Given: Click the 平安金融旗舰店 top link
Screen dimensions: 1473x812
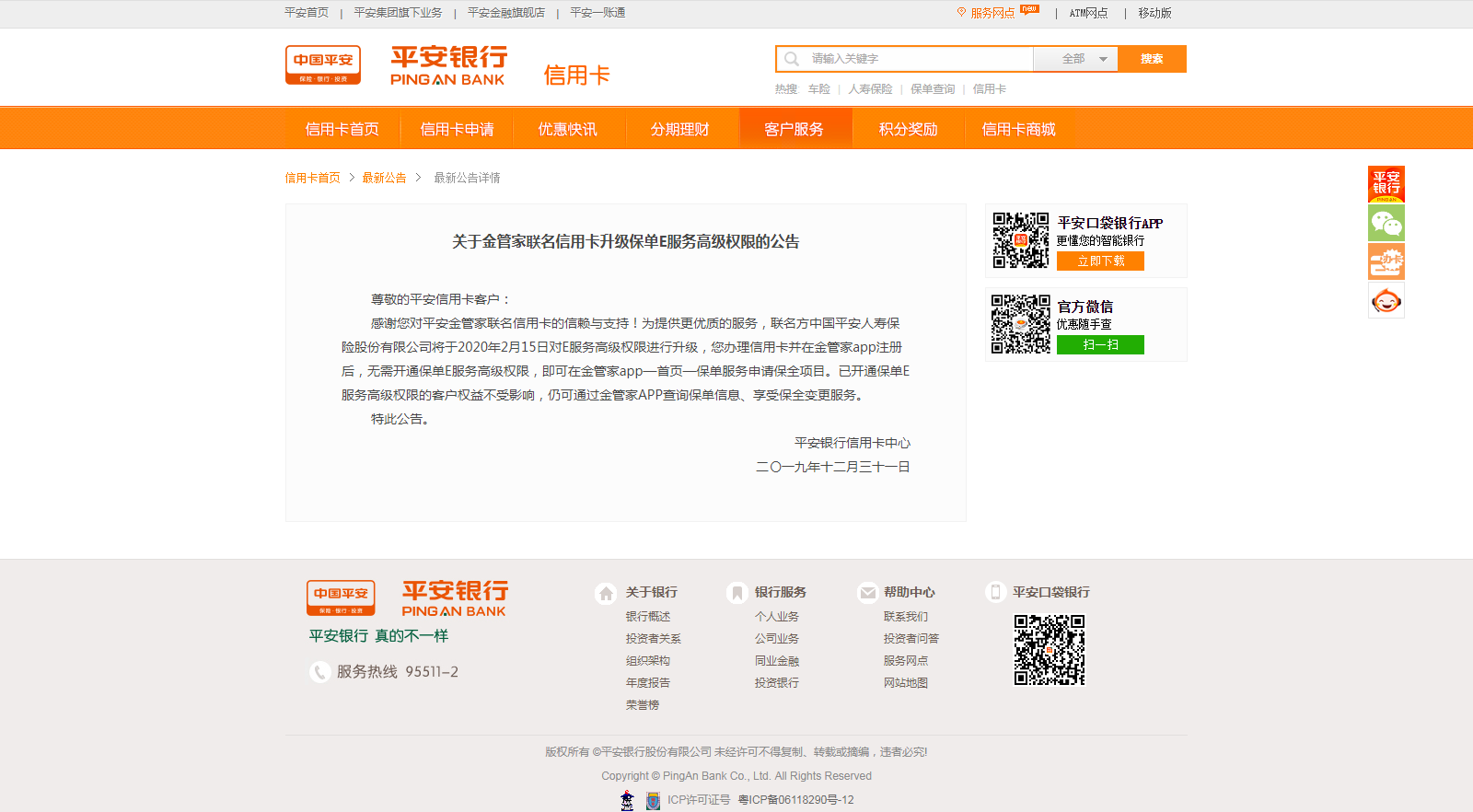Looking at the screenshot, I should [506, 13].
